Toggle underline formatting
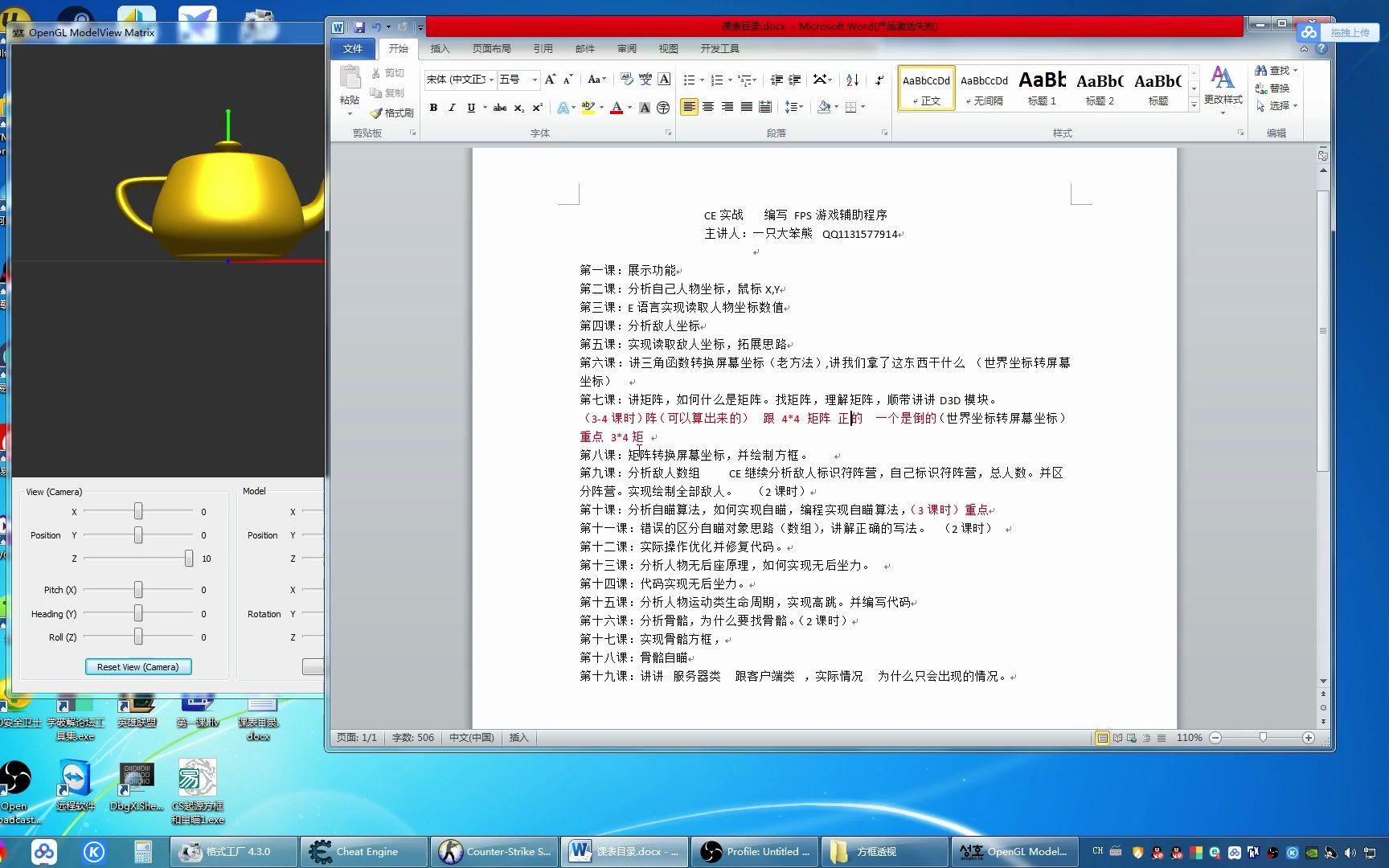This screenshot has height=868, width=1389. pos(471,108)
